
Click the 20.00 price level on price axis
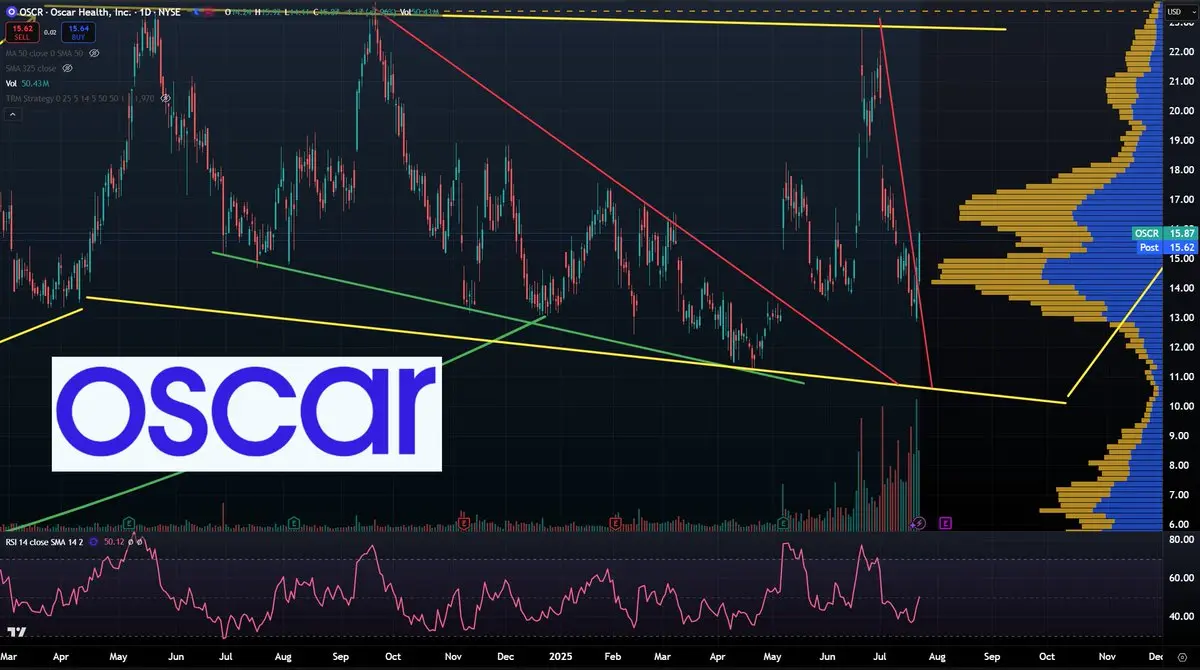[1182, 110]
